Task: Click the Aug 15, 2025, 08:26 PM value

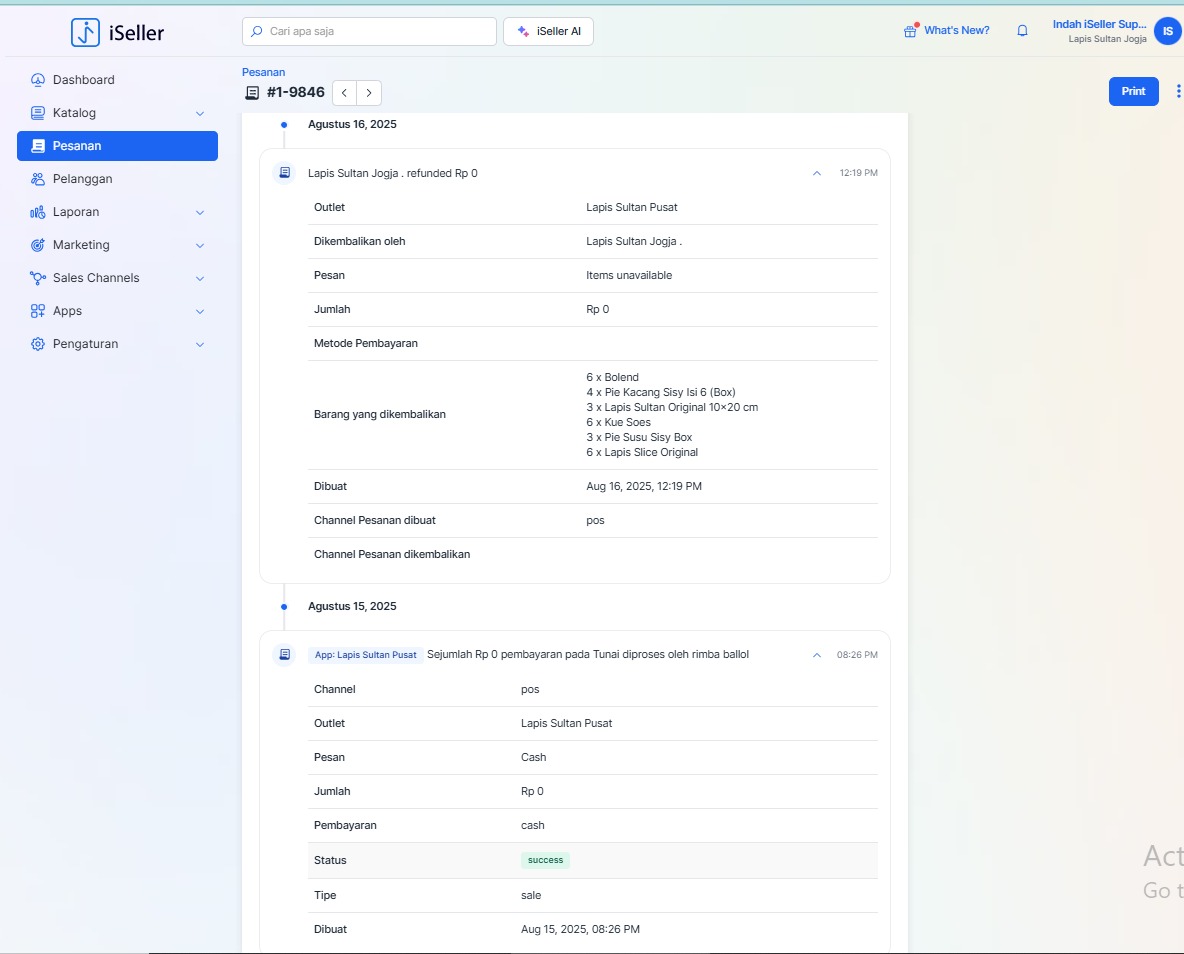Action: [580, 930]
